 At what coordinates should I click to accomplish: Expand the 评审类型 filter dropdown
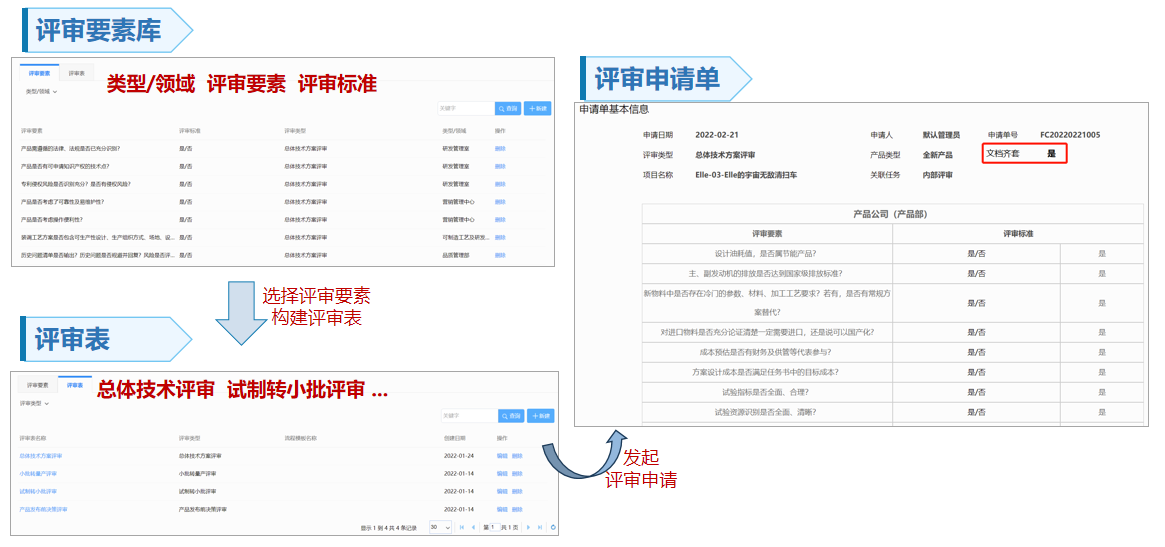click(x=34, y=403)
